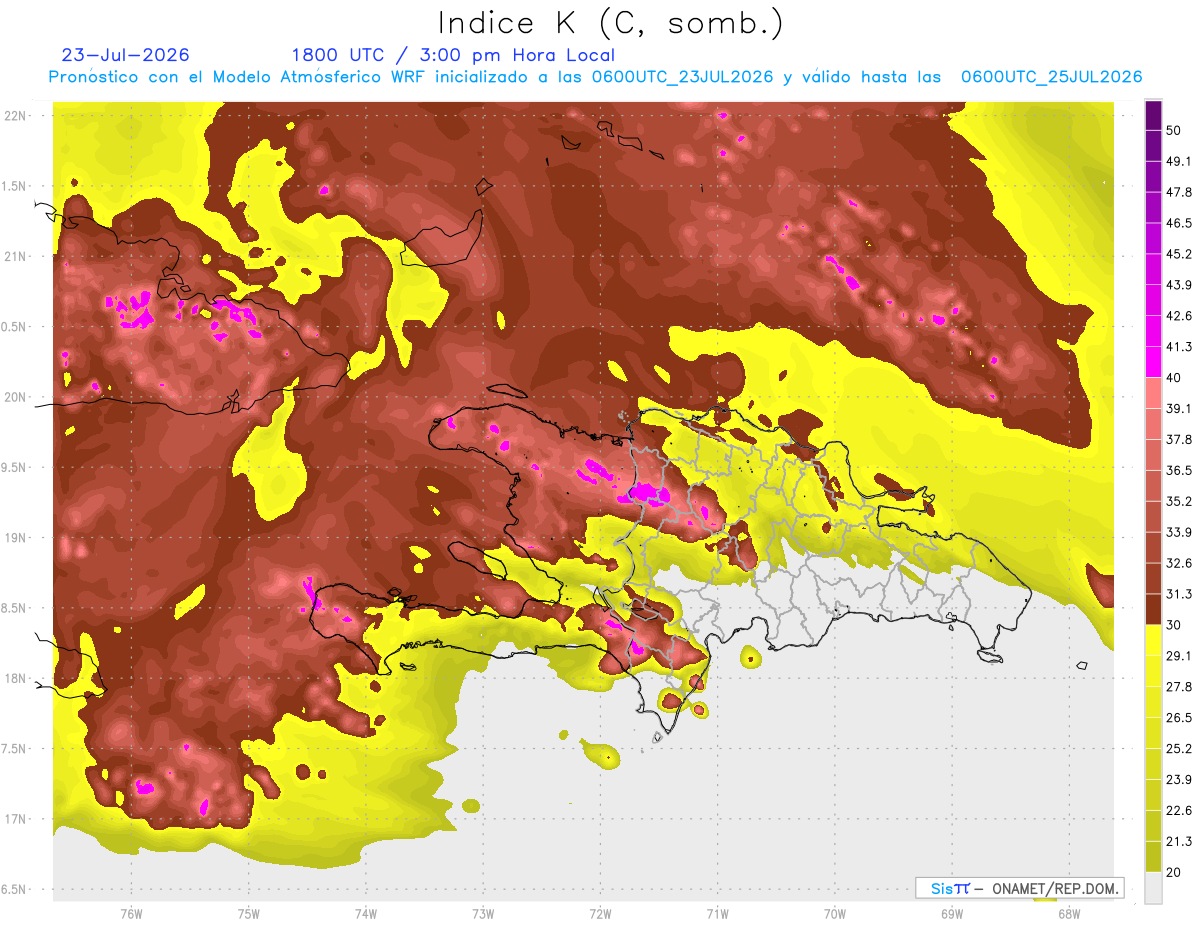Image resolution: width=1200 pixels, height=927 pixels.
Task: Select the "69W" longitude label
Action: pyautogui.click(x=951, y=914)
